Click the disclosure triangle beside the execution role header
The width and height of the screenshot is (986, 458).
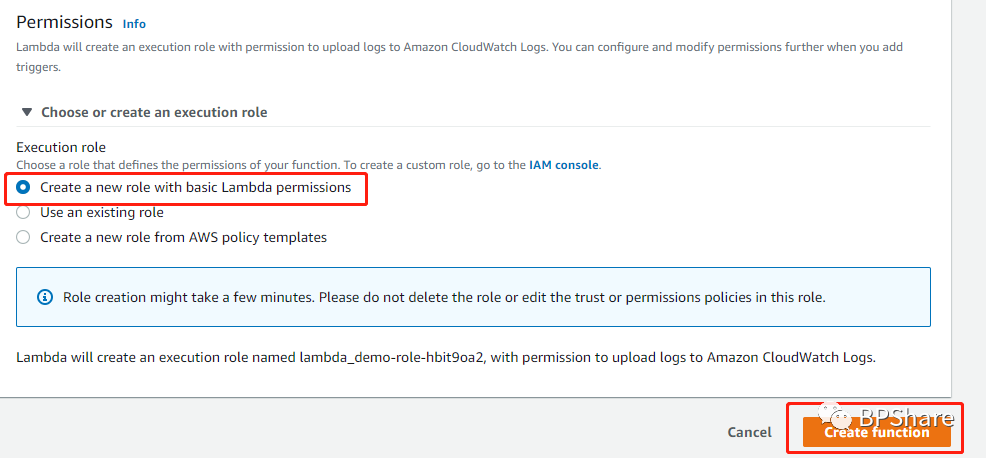tap(25, 113)
